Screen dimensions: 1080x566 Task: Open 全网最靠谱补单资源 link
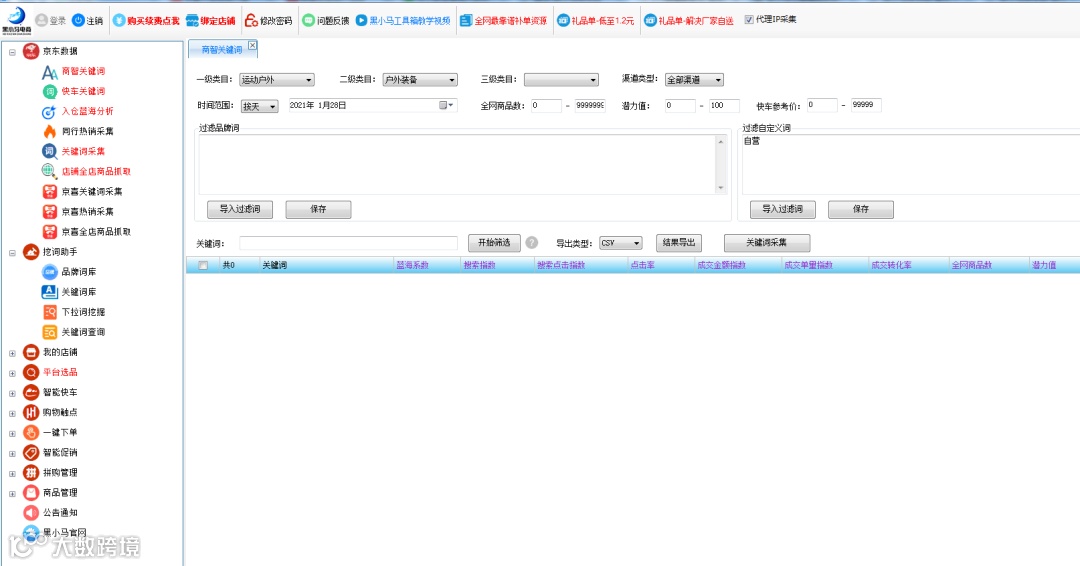point(503,21)
